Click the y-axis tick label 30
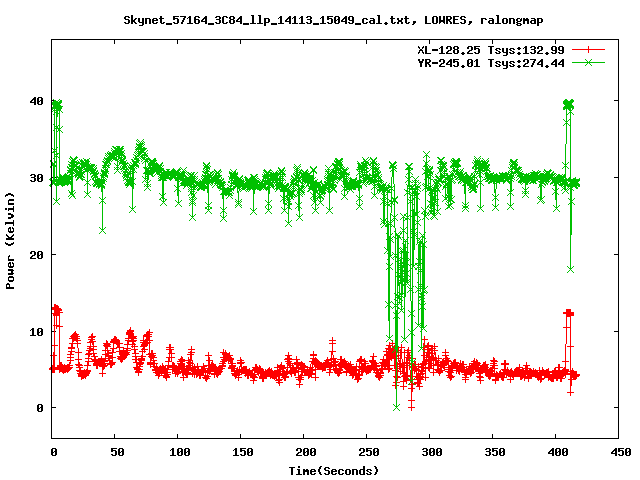The width and height of the screenshot is (640, 480). click(x=37, y=178)
